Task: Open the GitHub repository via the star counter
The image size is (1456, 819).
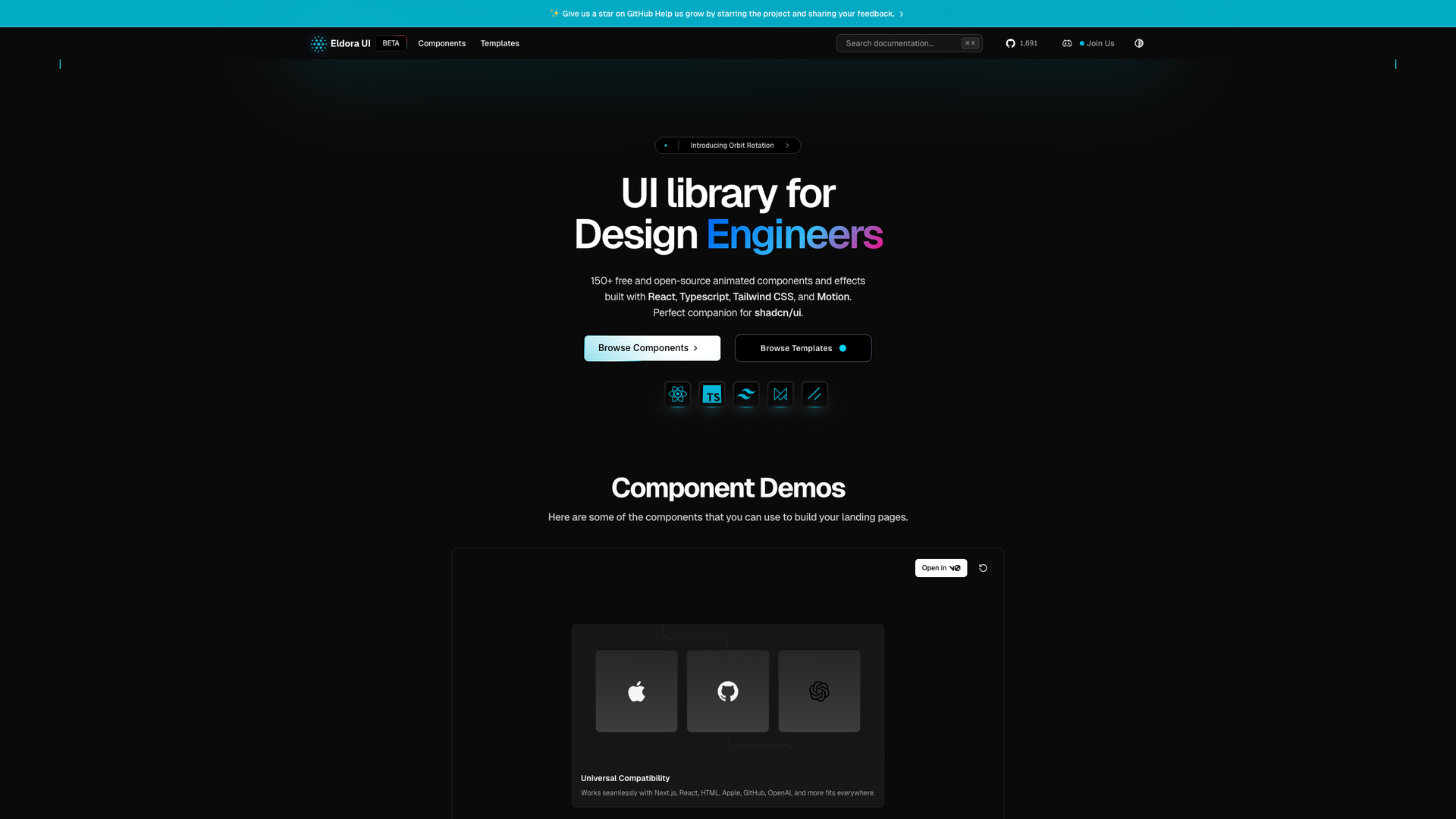Action: click(1021, 43)
